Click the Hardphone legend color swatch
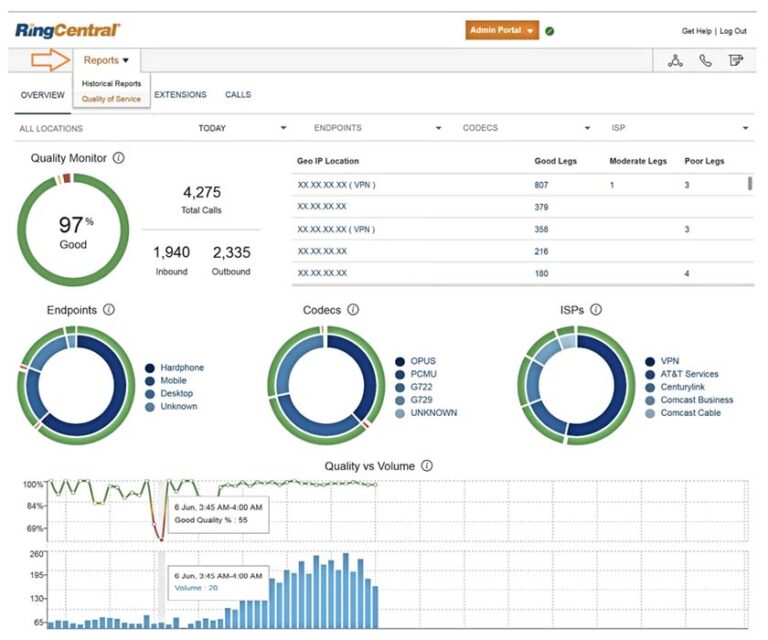Screen dimensions: 768x640 150,368
